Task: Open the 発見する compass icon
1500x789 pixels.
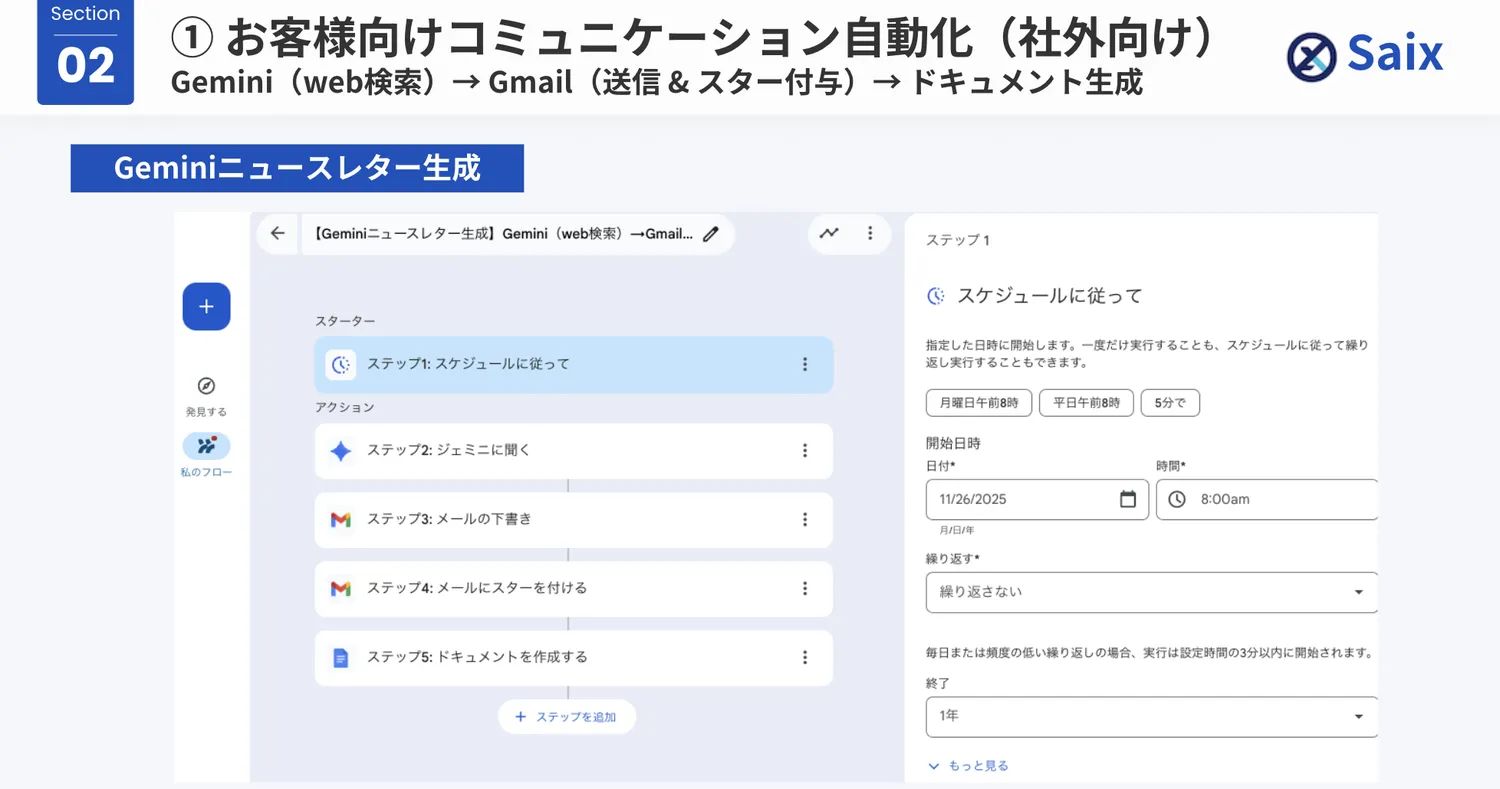Action: (206, 386)
